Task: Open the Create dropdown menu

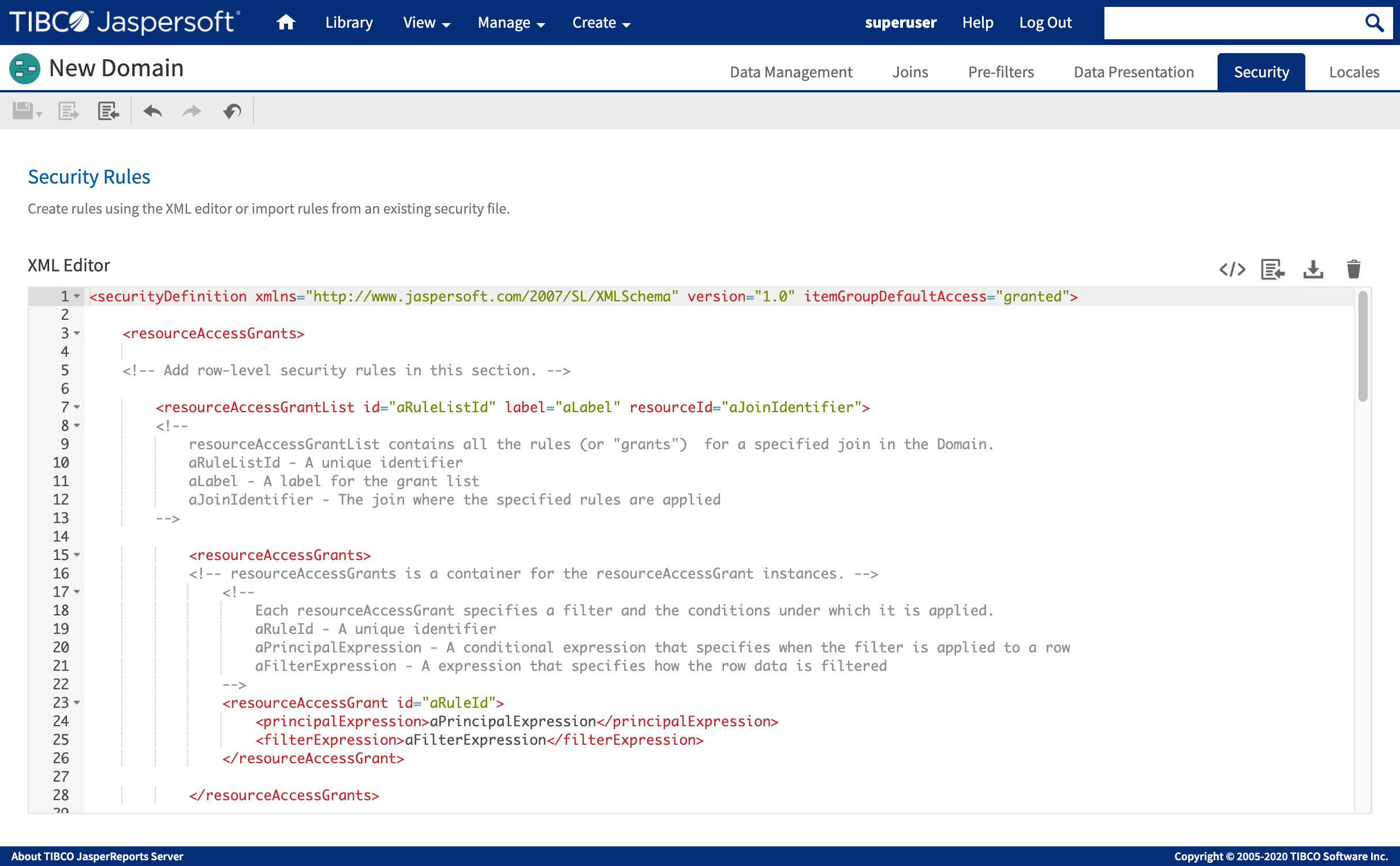Action: pyautogui.click(x=602, y=23)
